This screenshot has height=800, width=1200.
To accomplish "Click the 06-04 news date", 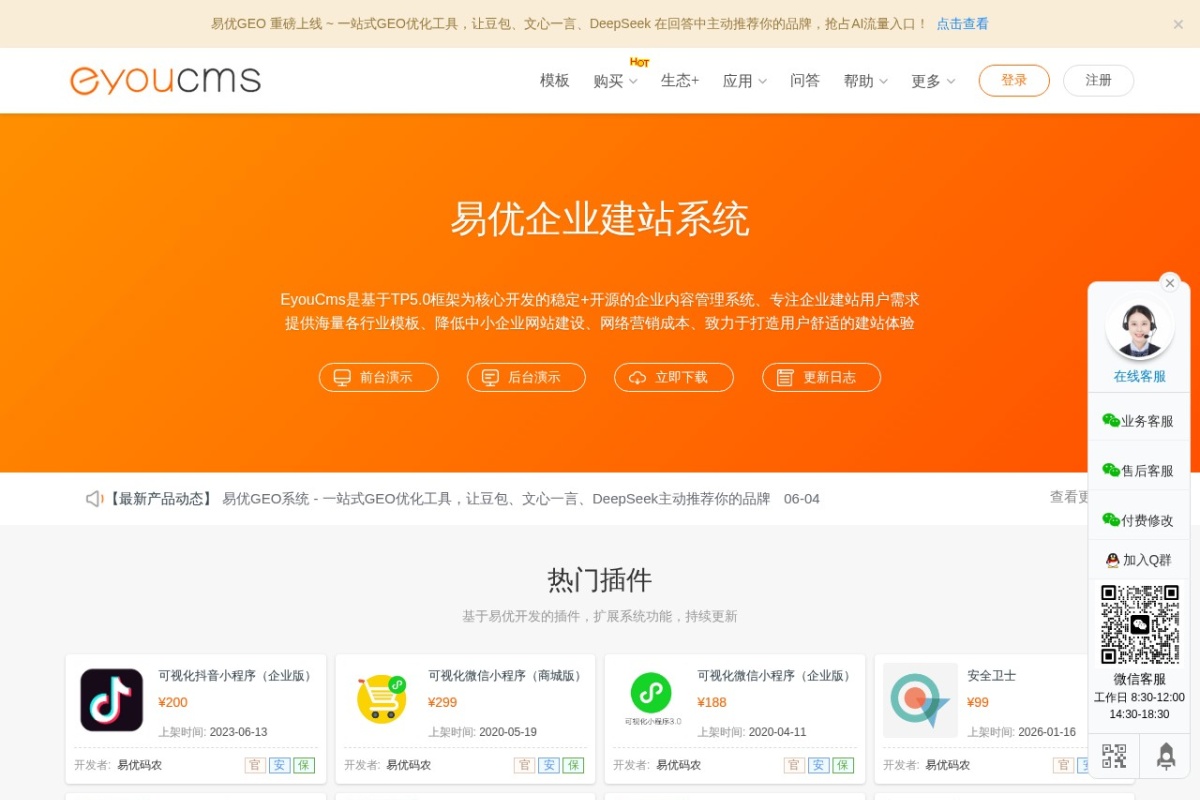I will coord(802,498).
